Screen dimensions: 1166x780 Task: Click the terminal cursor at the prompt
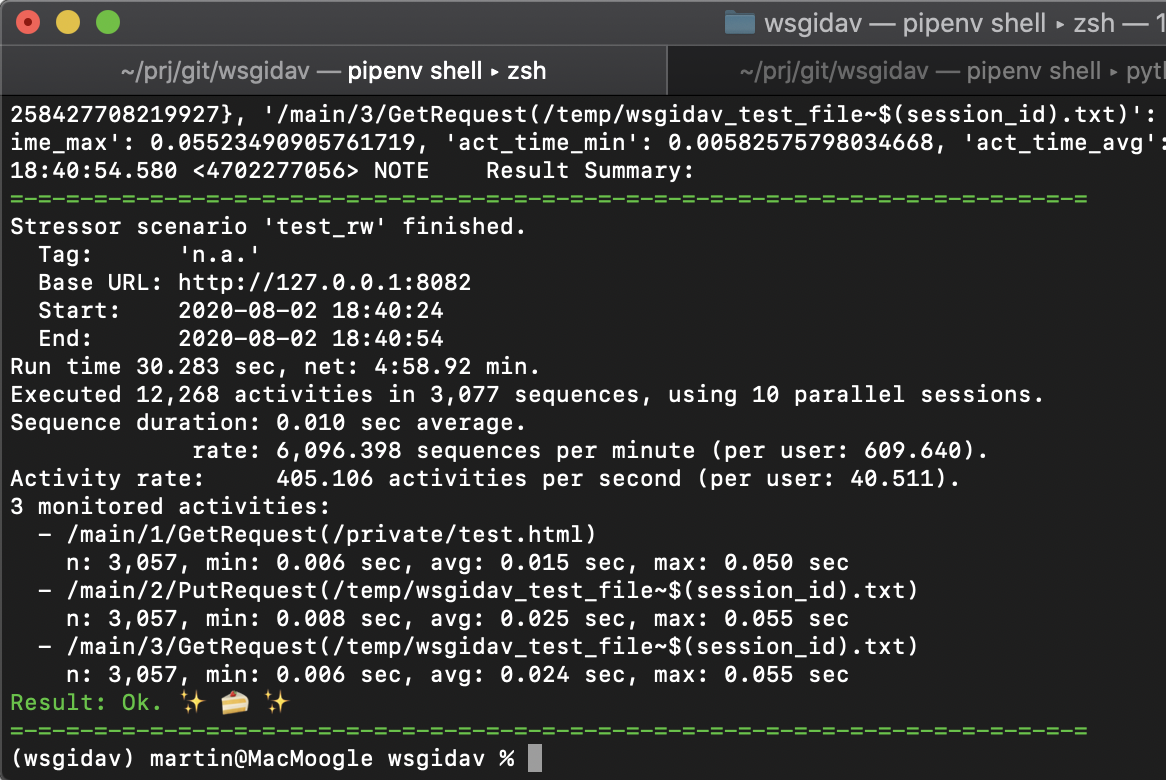(535, 758)
